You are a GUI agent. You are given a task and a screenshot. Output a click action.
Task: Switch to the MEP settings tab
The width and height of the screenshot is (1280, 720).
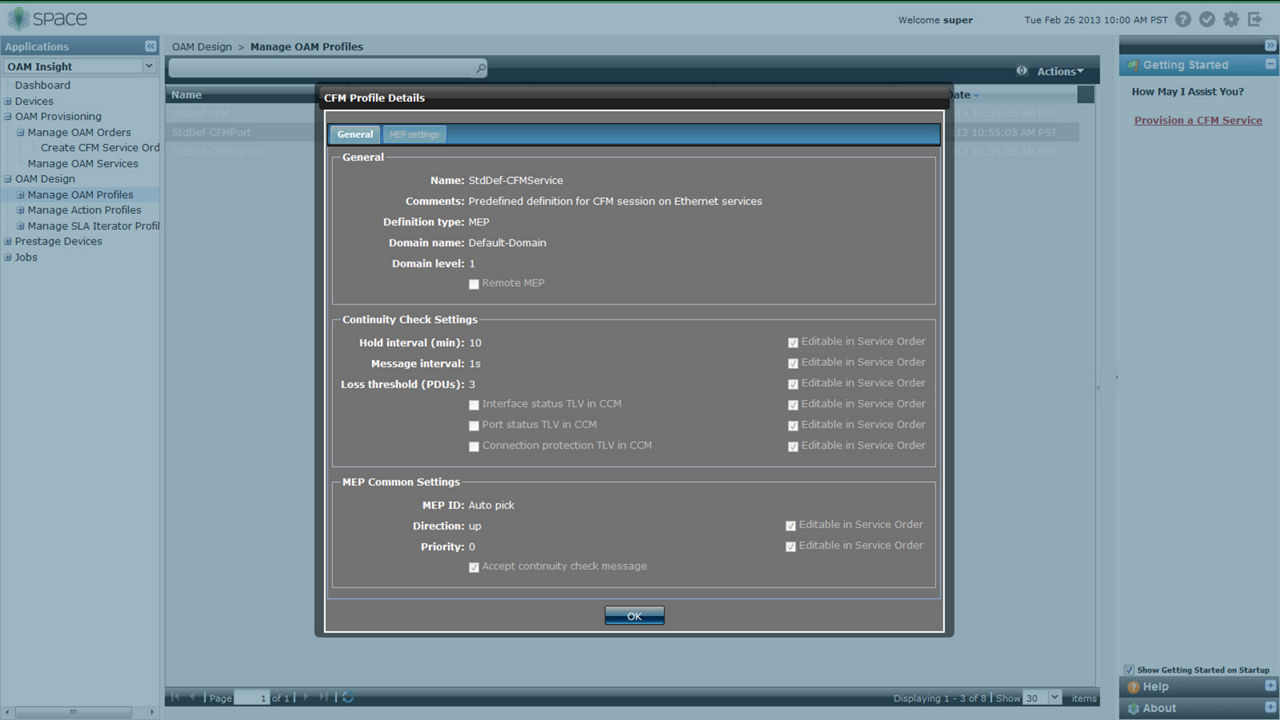[x=414, y=134]
